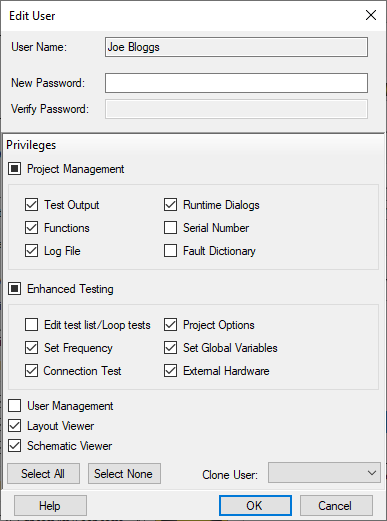The width and height of the screenshot is (387, 521).
Task: Enable the Serial Number privilege
Action: click(170, 228)
